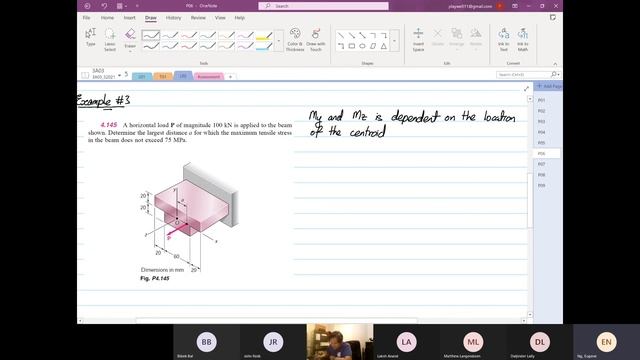640x360 pixels.
Task: Open page P03 in the page list
Action: point(542,122)
